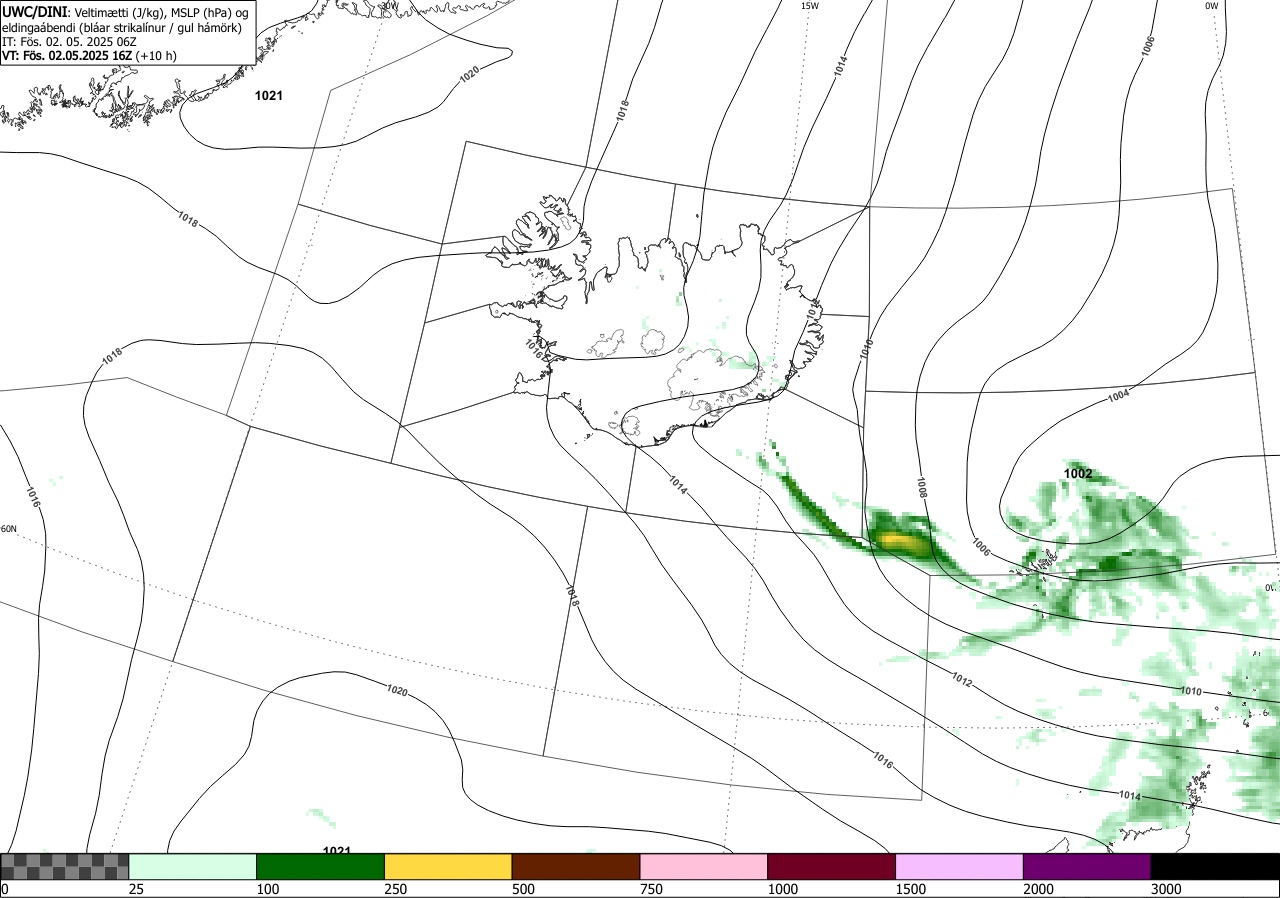The image size is (1280, 898).
Task: Click the 250 value on the legend scale
Action: pos(396,889)
